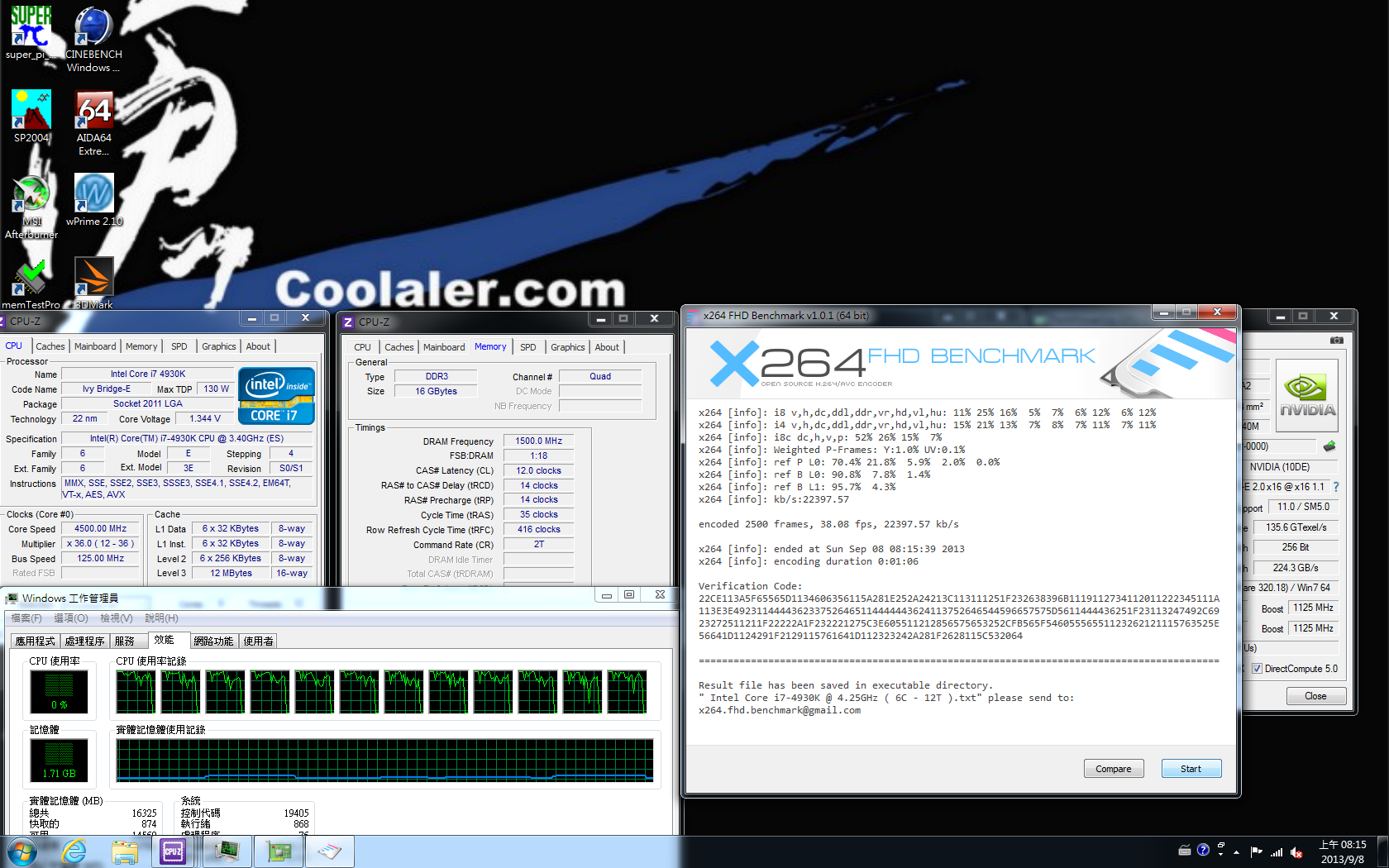Viewport: 1389px width, 868px height.
Task: Switch to CPU-Z taskbar button
Action: point(173,851)
